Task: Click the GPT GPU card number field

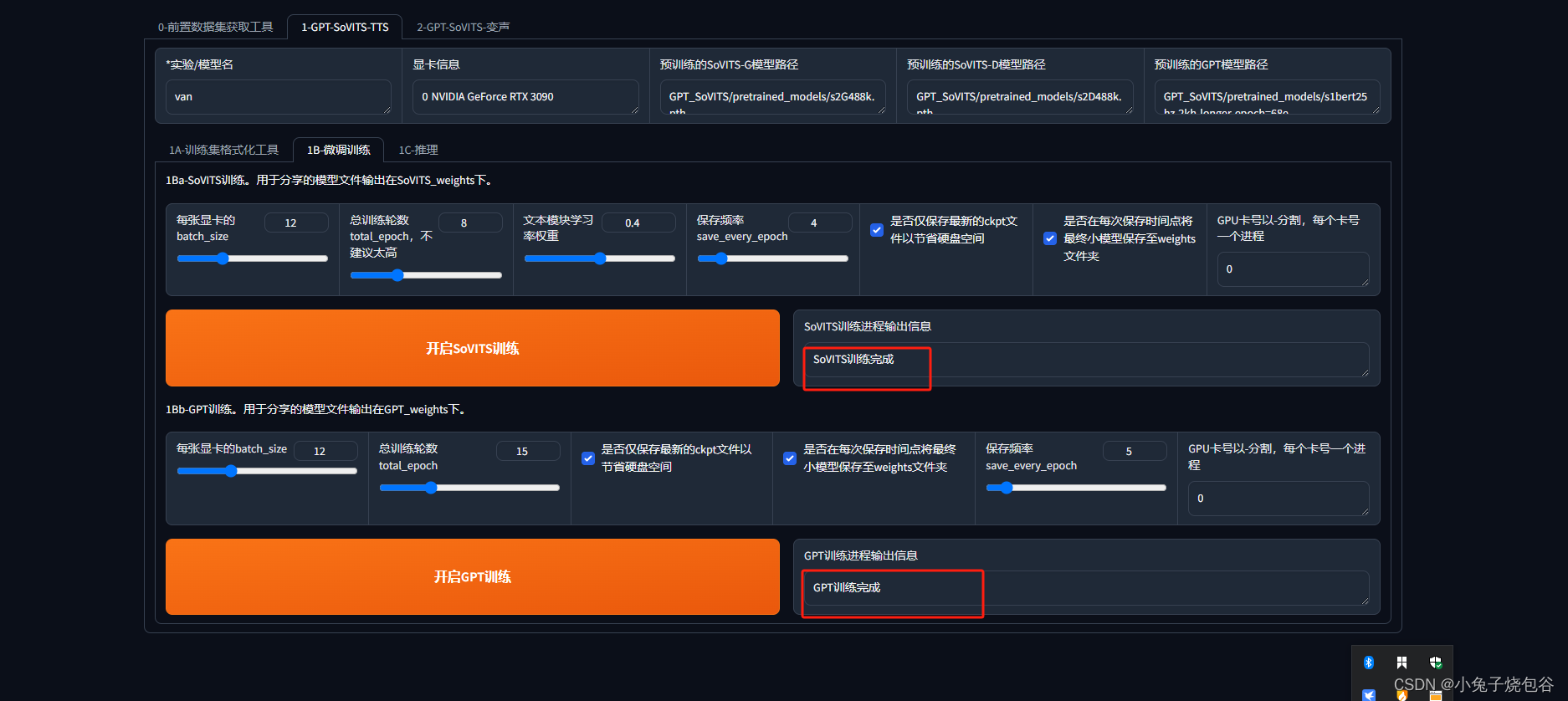Action: (x=1278, y=499)
